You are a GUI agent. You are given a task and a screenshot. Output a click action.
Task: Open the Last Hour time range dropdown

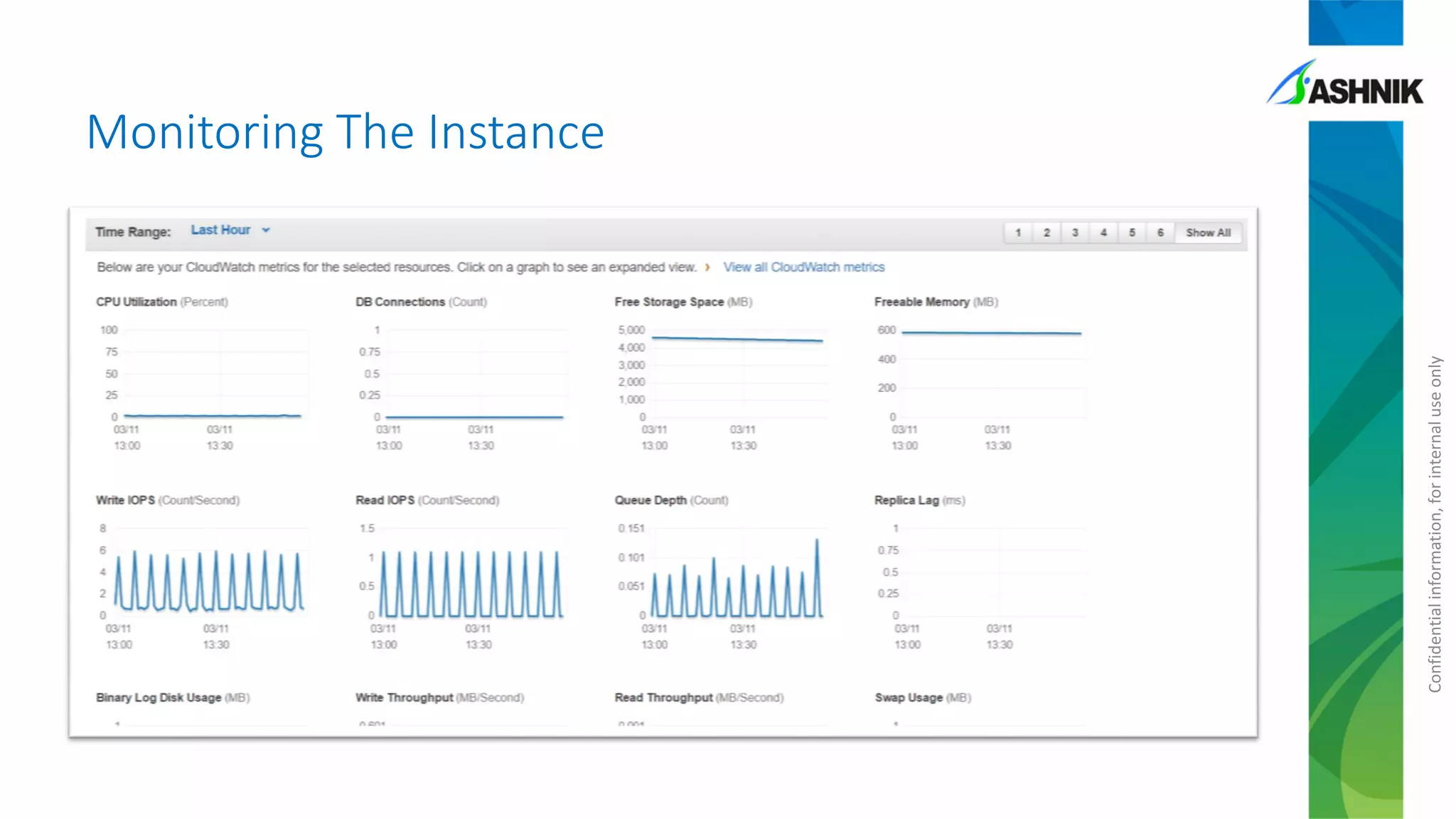(x=230, y=230)
